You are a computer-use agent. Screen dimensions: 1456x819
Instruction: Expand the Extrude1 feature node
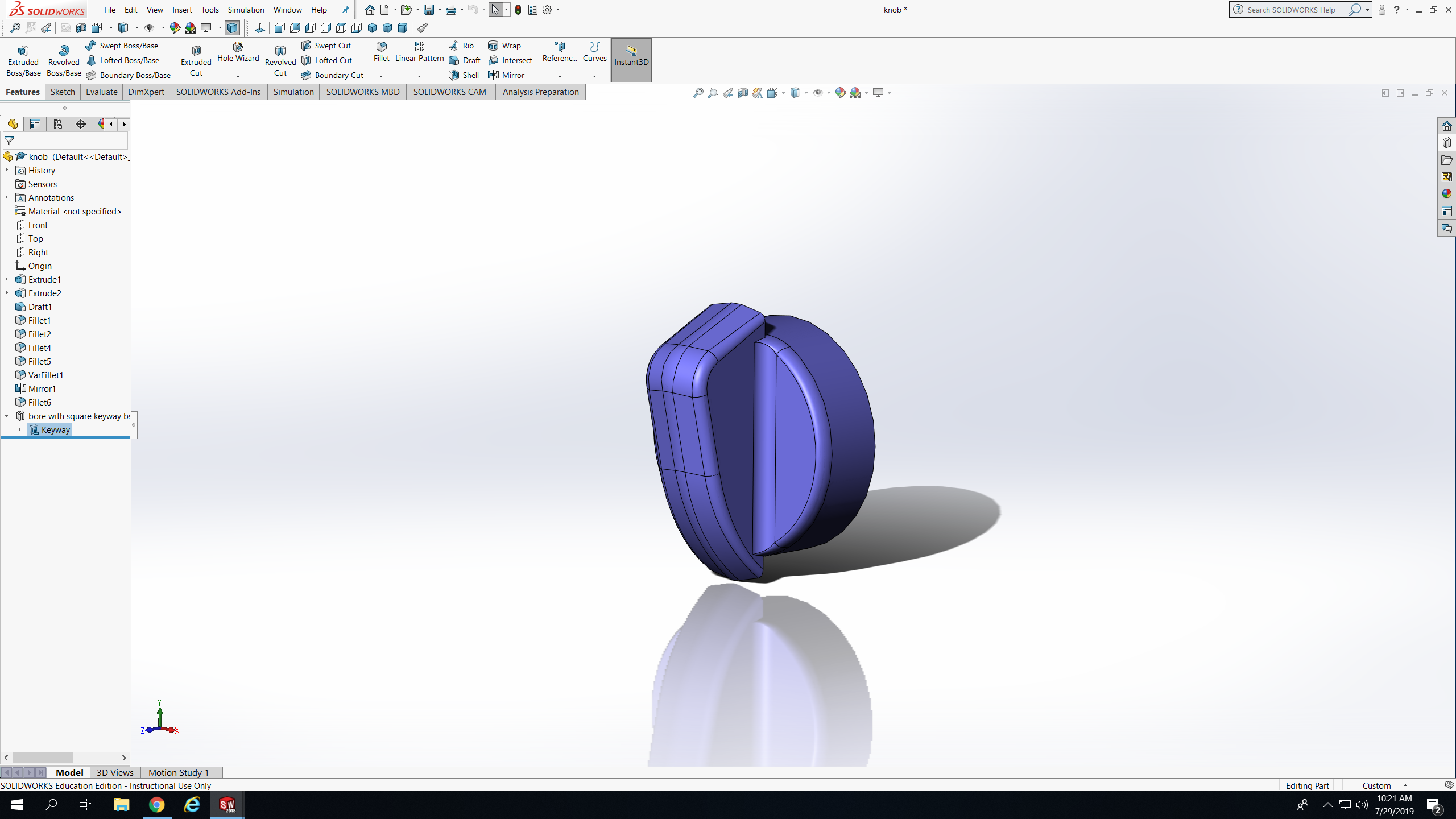pyautogui.click(x=7, y=279)
